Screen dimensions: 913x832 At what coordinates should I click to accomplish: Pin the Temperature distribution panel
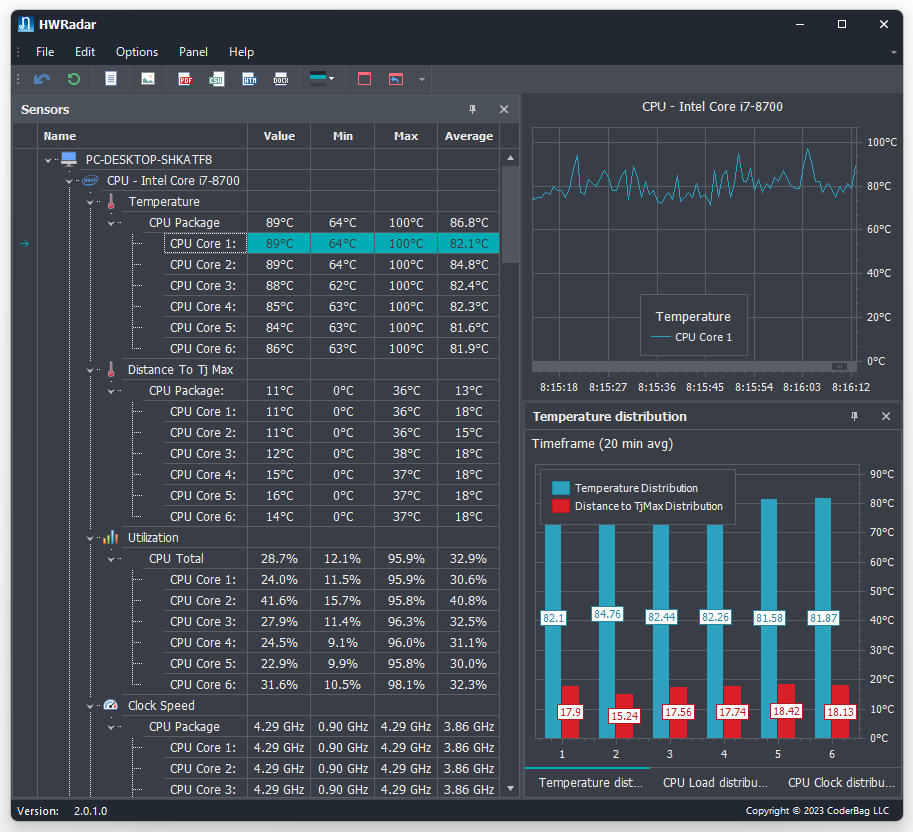[854, 416]
